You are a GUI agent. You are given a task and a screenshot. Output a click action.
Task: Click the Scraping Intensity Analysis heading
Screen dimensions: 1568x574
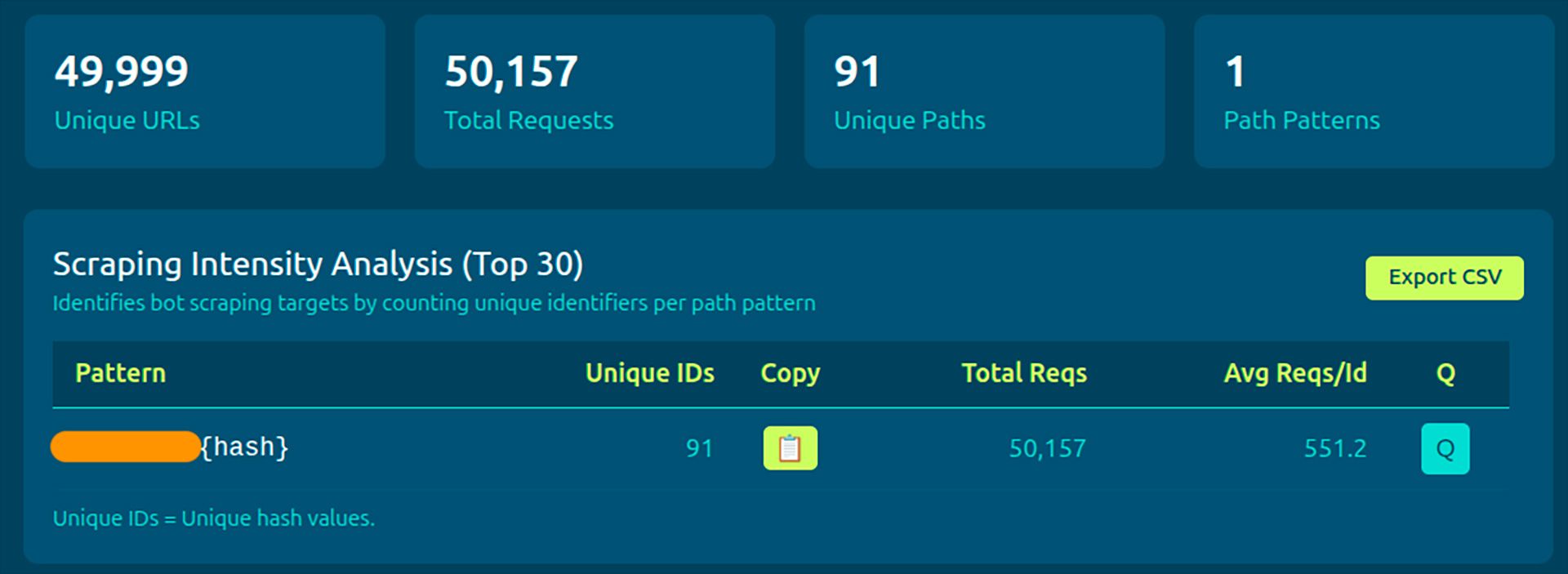pyautogui.click(x=318, y=265)
